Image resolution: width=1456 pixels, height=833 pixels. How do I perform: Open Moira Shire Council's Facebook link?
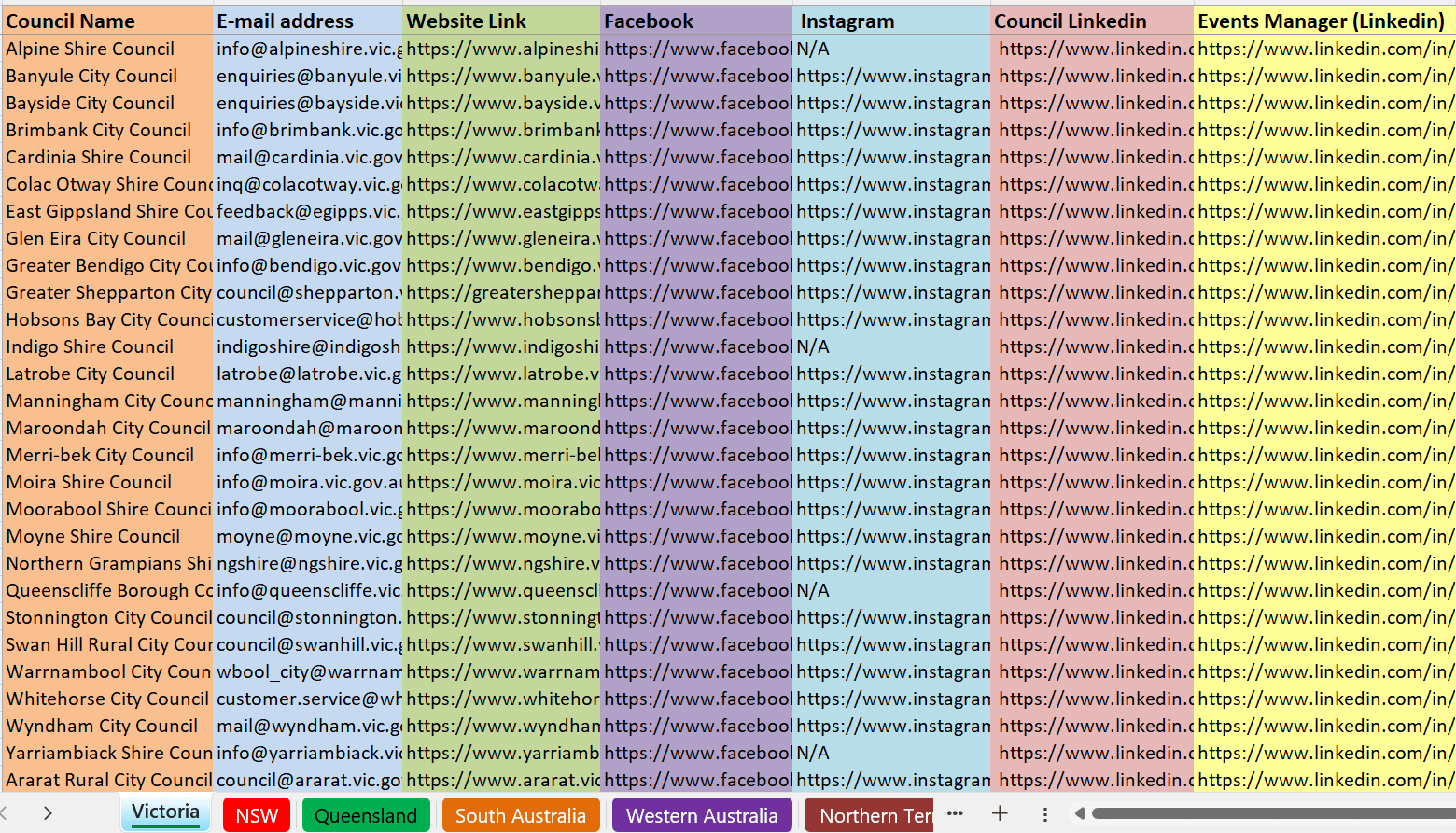click(x=696, y=482)
